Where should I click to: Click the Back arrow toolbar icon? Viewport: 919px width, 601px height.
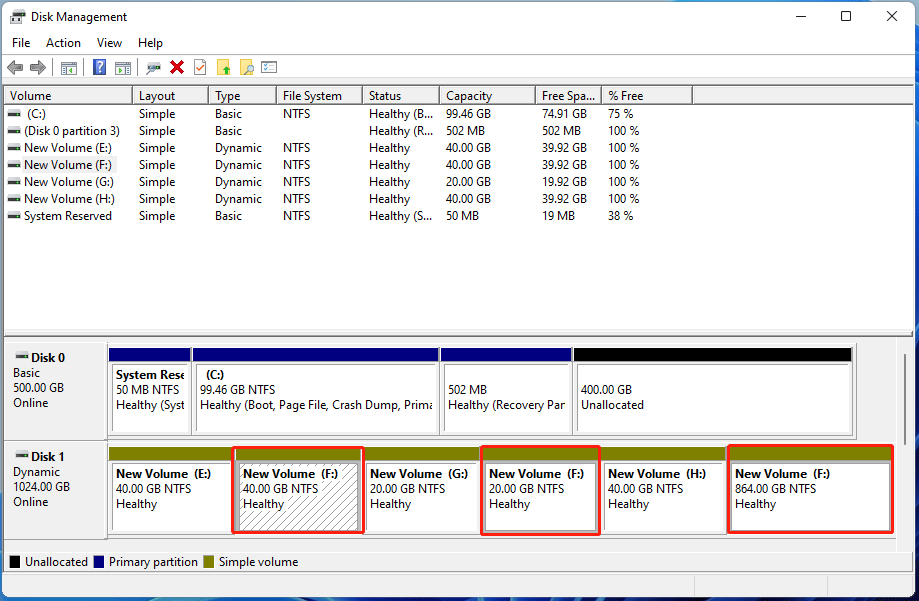tap(15, 67)
